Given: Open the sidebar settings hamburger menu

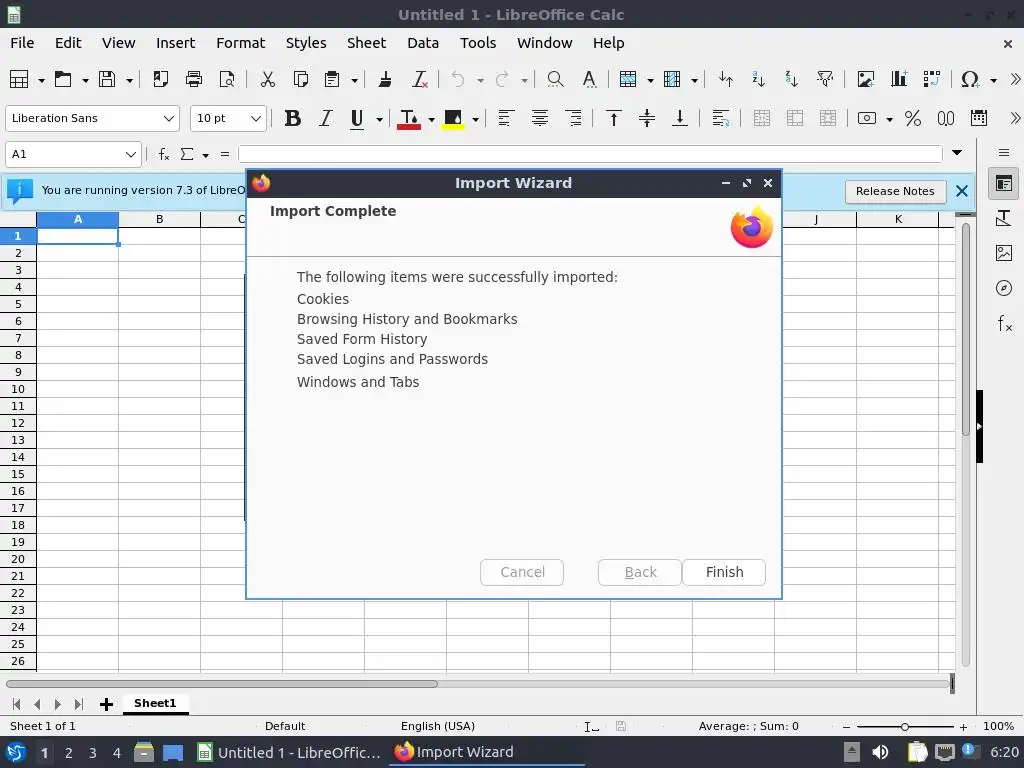Looking at the screenshot, I should [1004, 153].
